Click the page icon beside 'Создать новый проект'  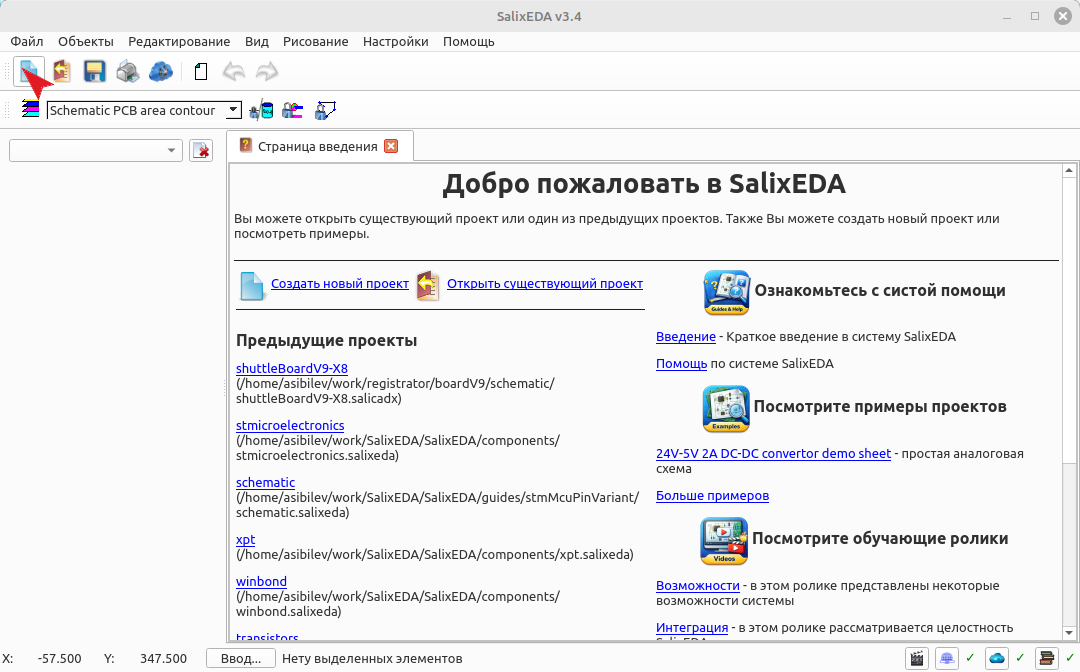(x=251, y=286)
